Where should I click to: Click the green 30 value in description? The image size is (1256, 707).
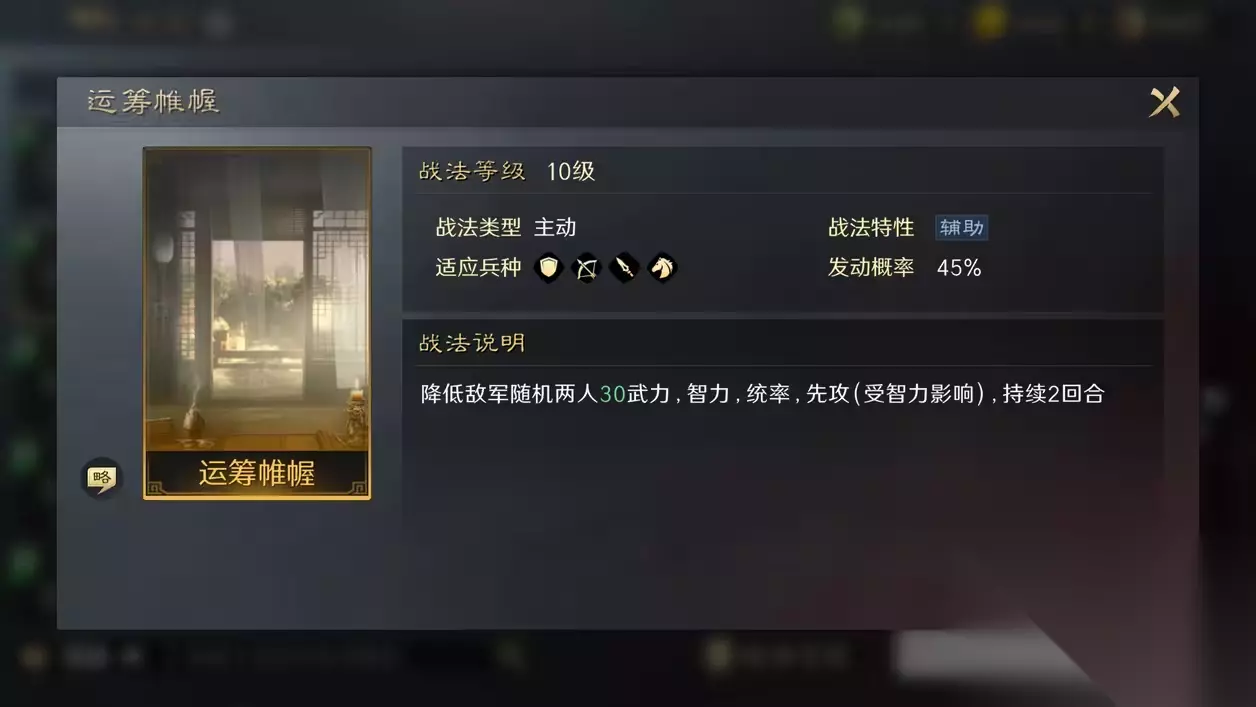pos(612,394)
